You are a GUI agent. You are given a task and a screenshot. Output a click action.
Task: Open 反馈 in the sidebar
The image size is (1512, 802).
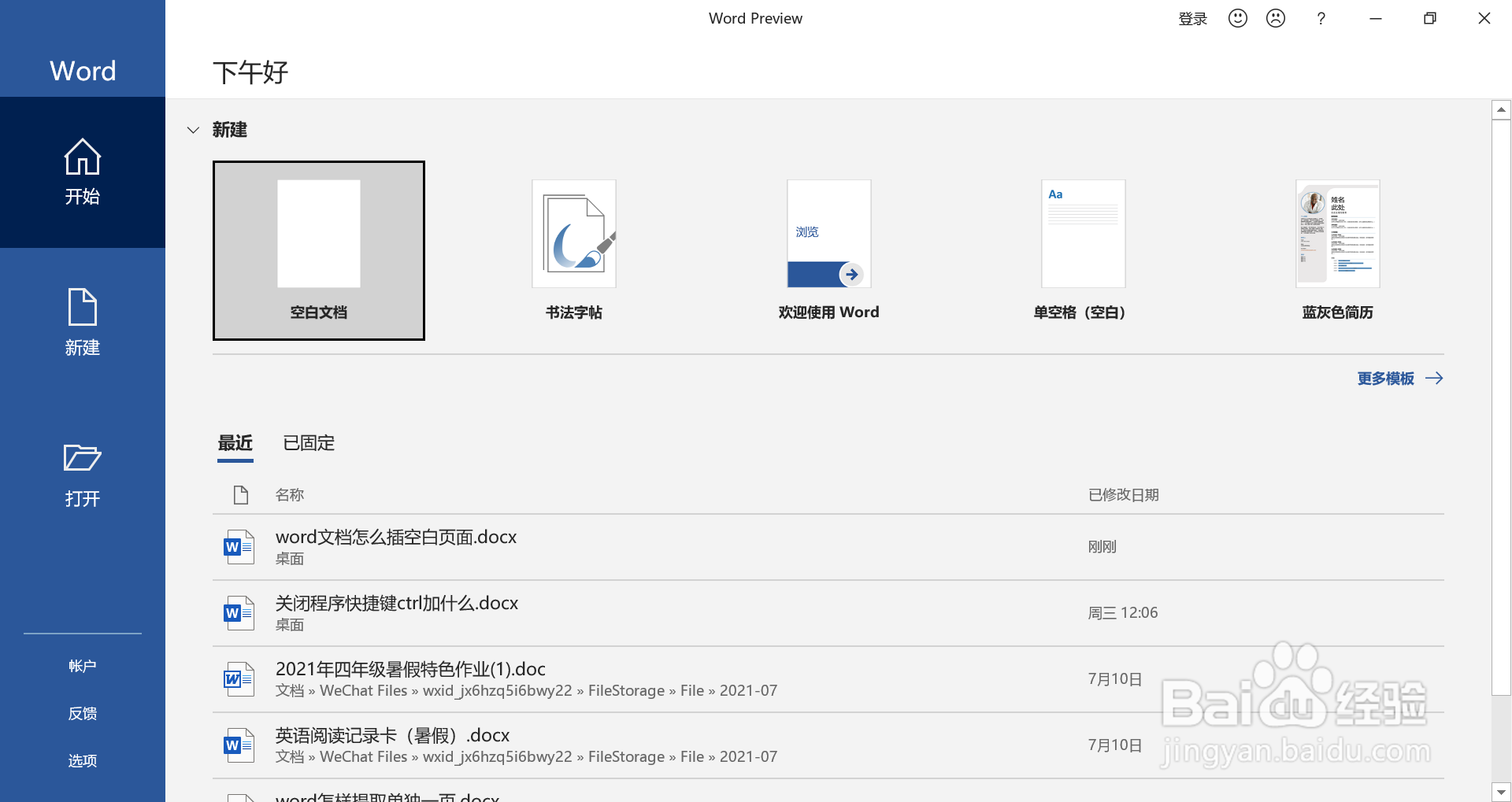83,713
